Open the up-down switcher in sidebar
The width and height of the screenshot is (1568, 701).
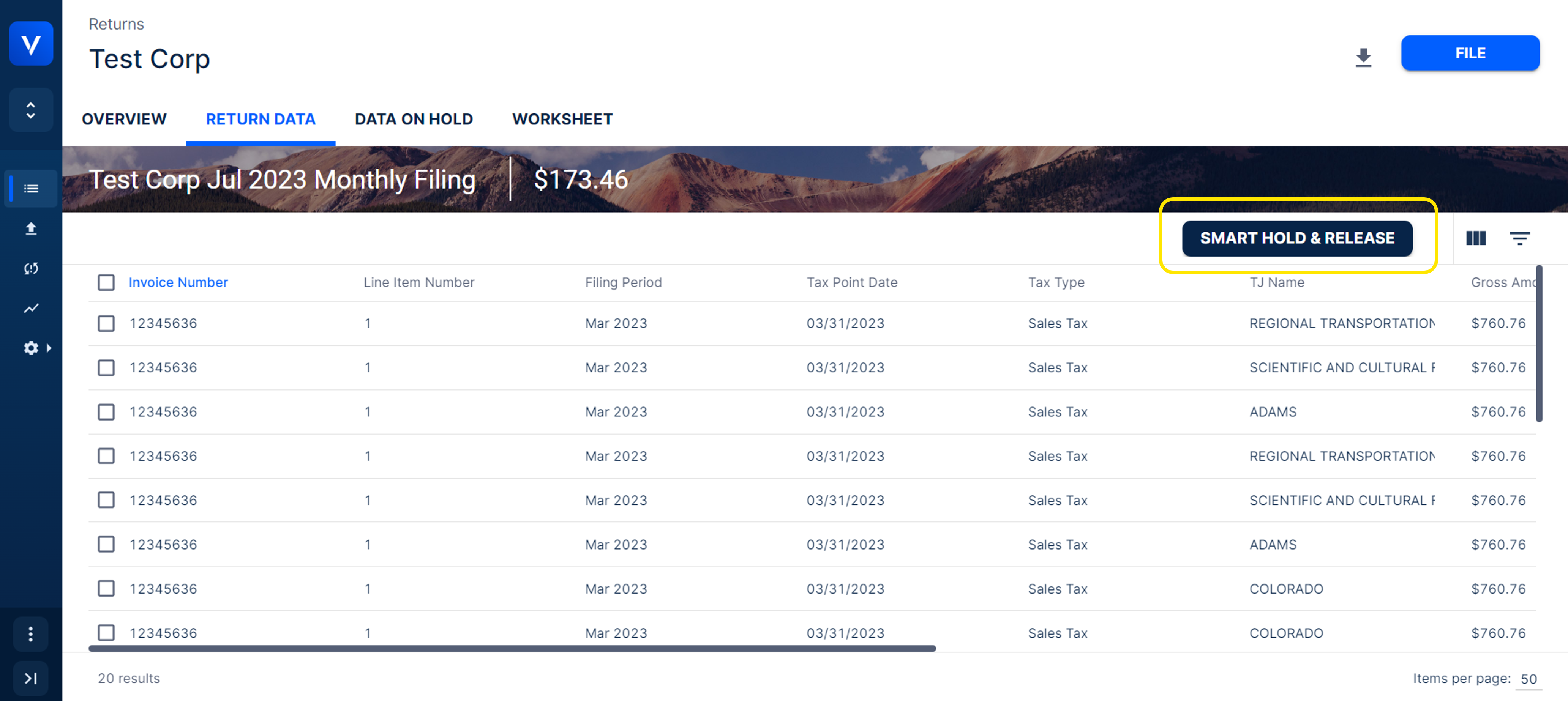point(30,110)
